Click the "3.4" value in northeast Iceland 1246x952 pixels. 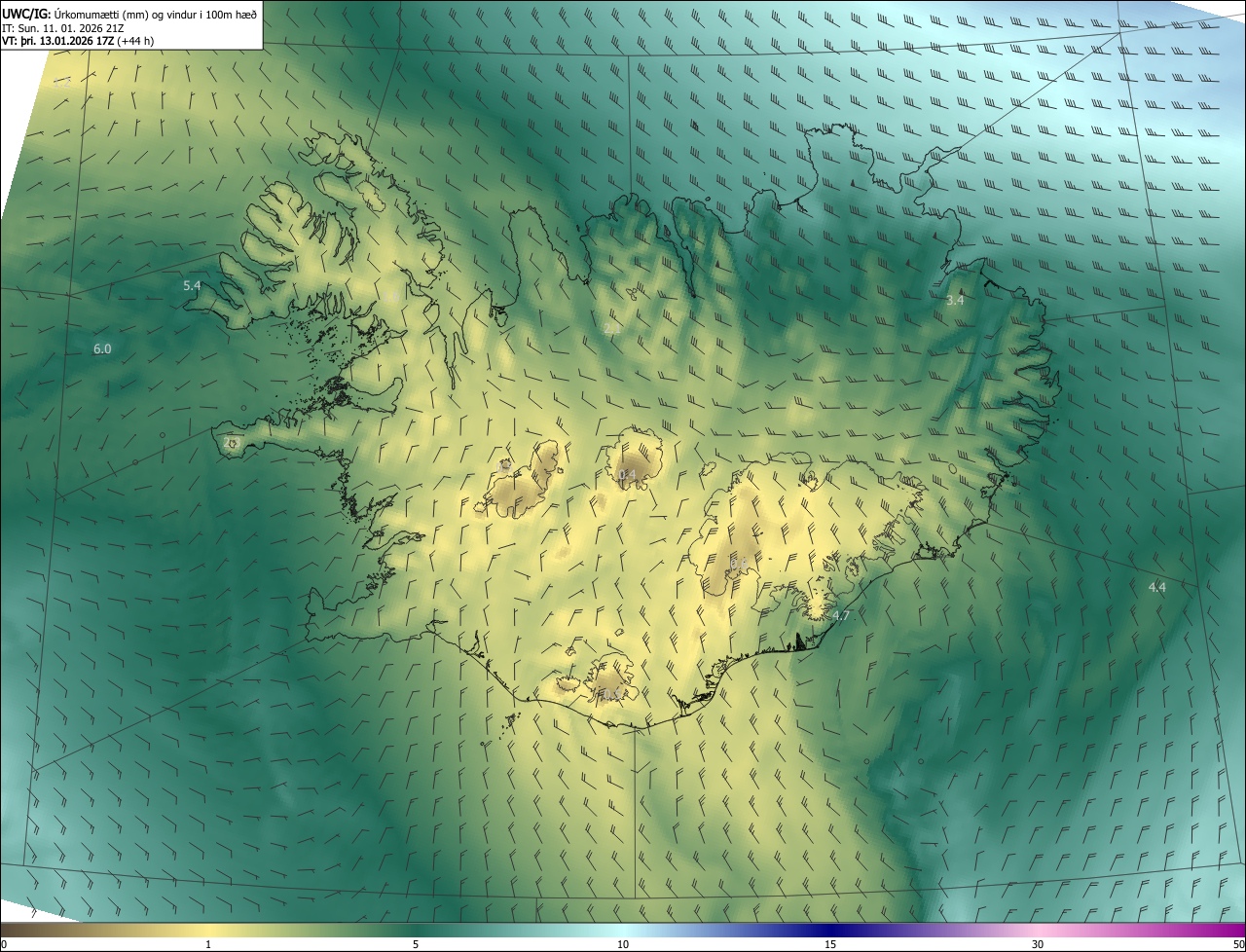(955, 300)
